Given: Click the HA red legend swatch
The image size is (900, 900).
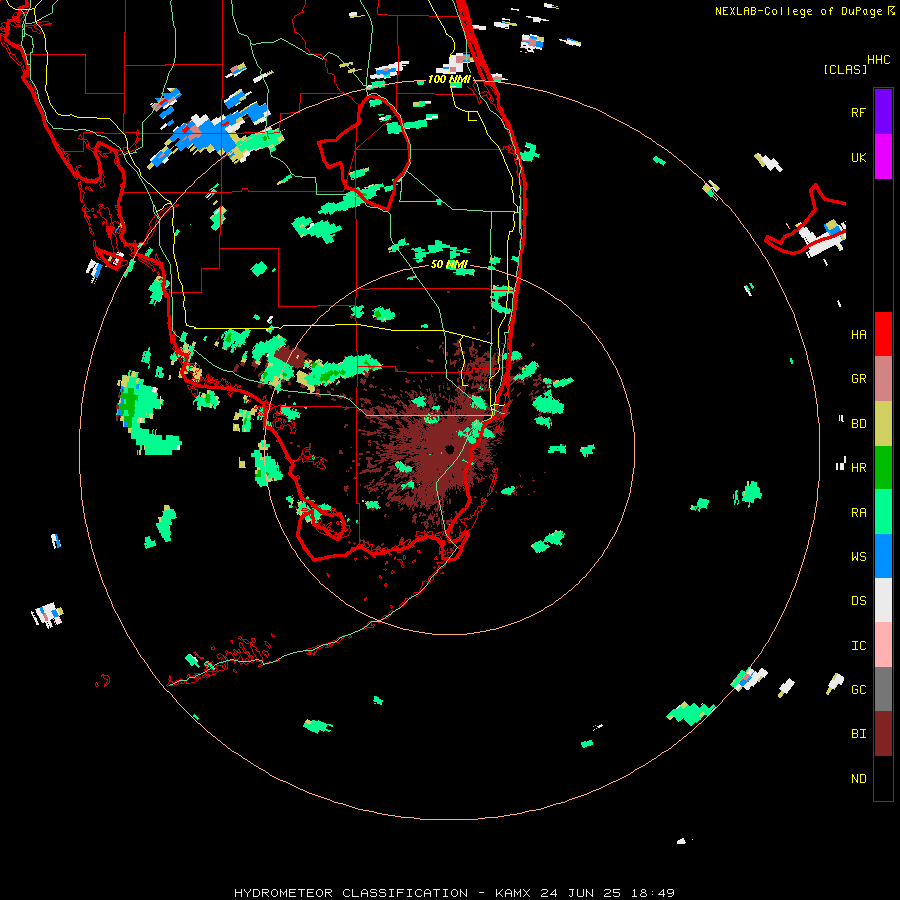Looking at the screenshot, I should (x=883, y=334).
